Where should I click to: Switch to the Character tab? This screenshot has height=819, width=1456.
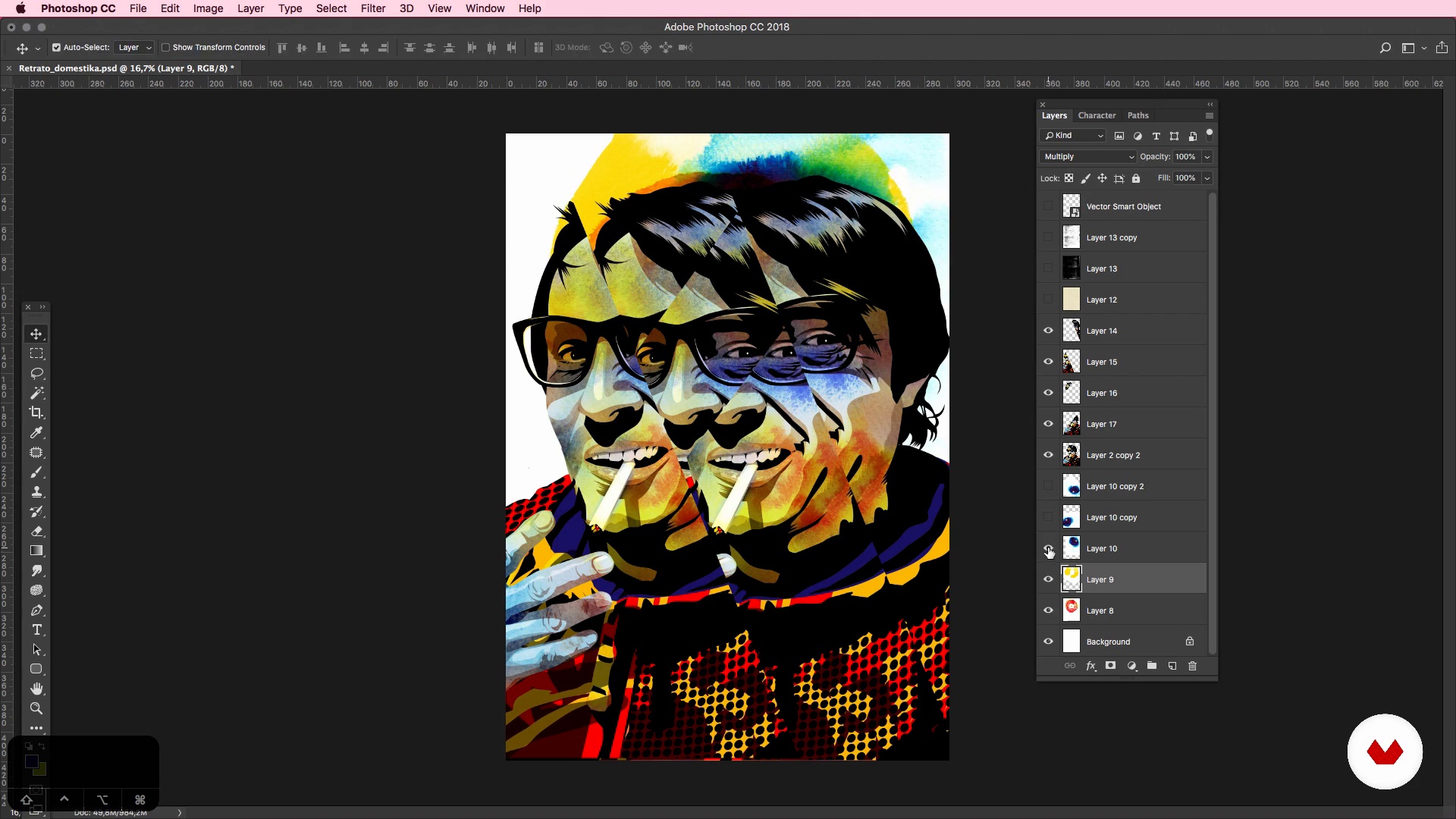pyautogui.click(x=1097, y=115)
